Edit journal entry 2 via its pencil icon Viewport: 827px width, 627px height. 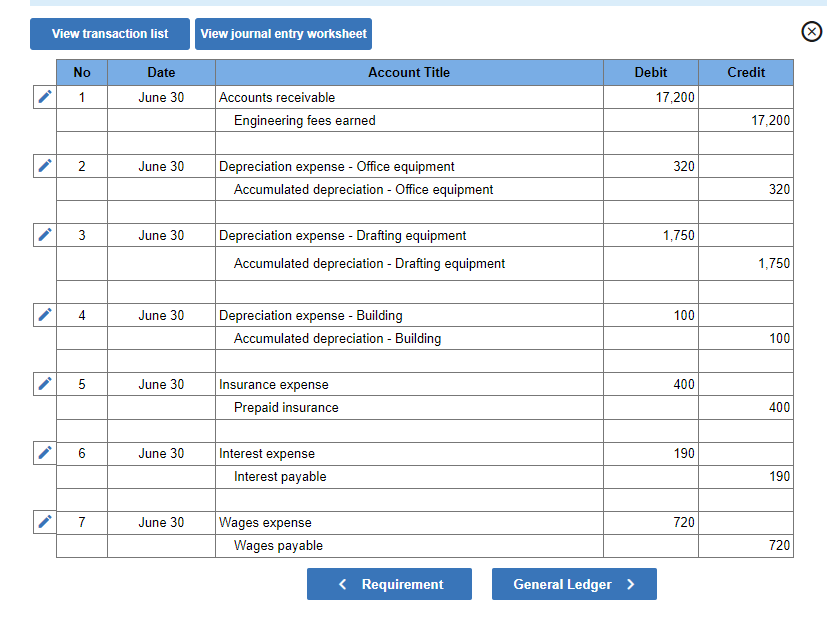[43, 165]
